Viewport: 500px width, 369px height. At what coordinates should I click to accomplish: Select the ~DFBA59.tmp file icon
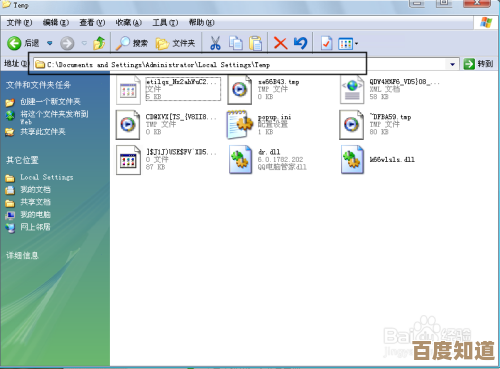click(x=352, y=125)
